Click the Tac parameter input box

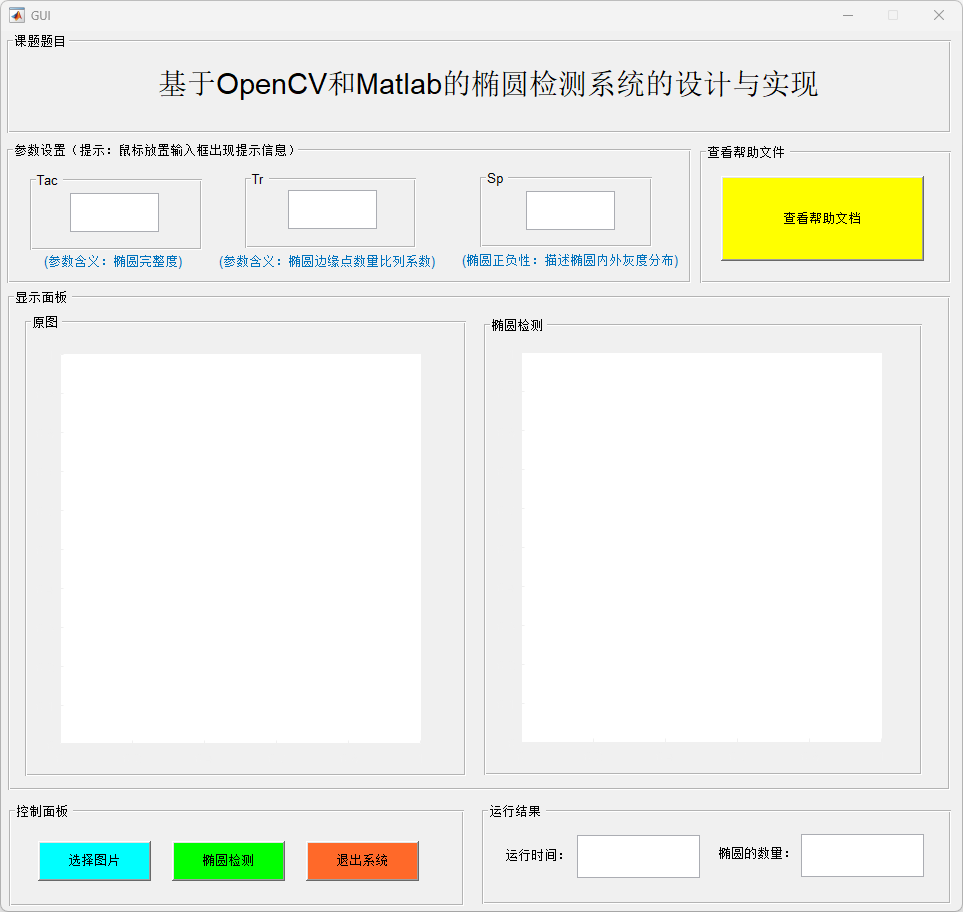coord(114,212)
